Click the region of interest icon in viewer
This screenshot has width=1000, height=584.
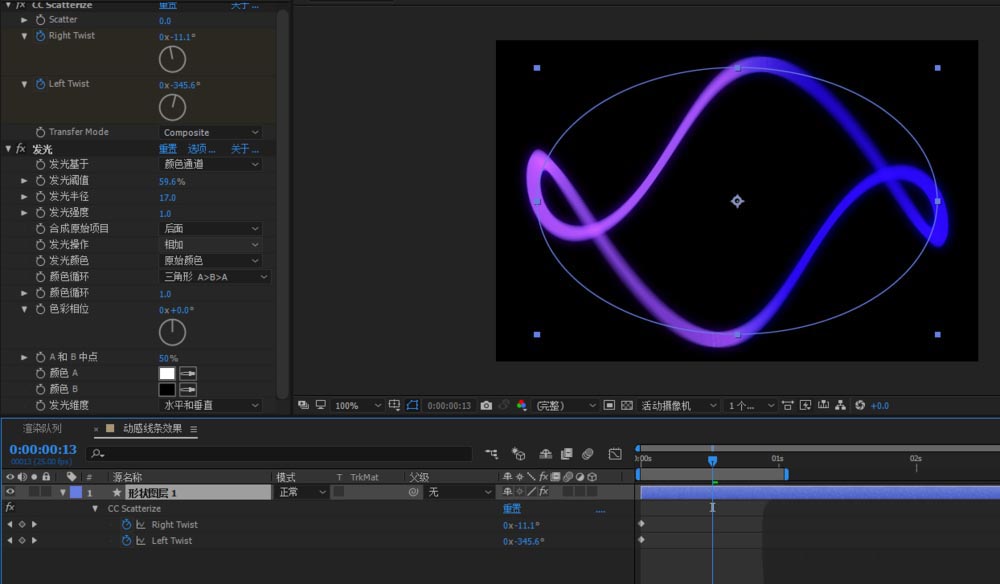(608, 406)
